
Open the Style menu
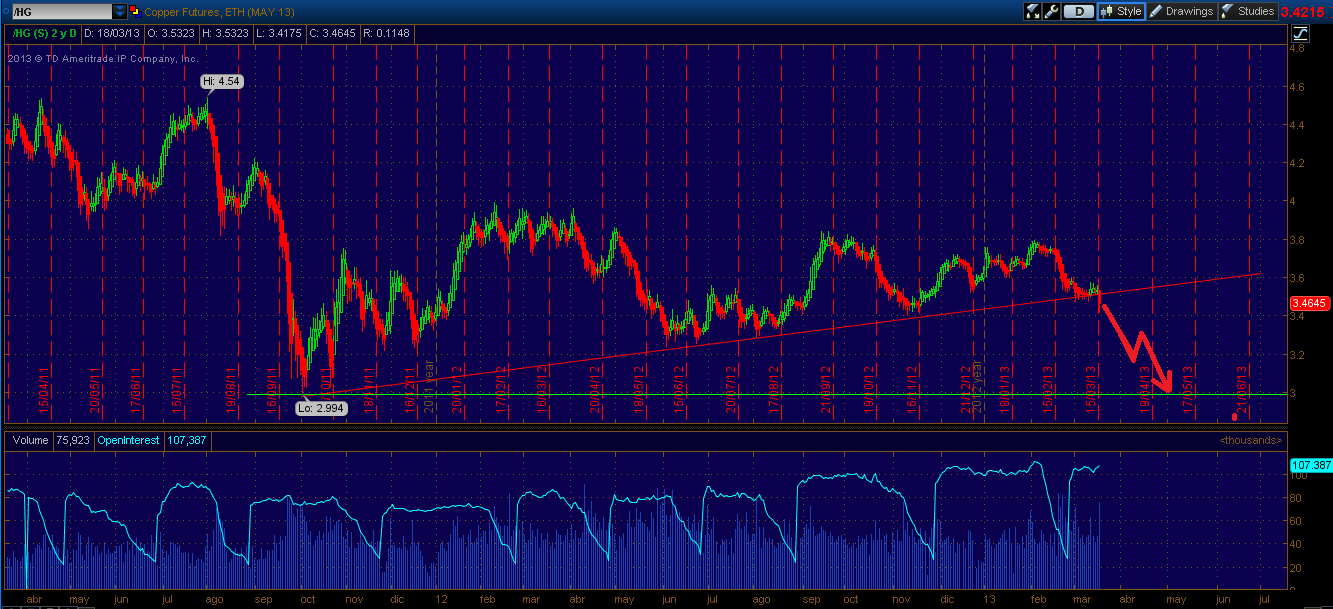tap(1121, 11)
